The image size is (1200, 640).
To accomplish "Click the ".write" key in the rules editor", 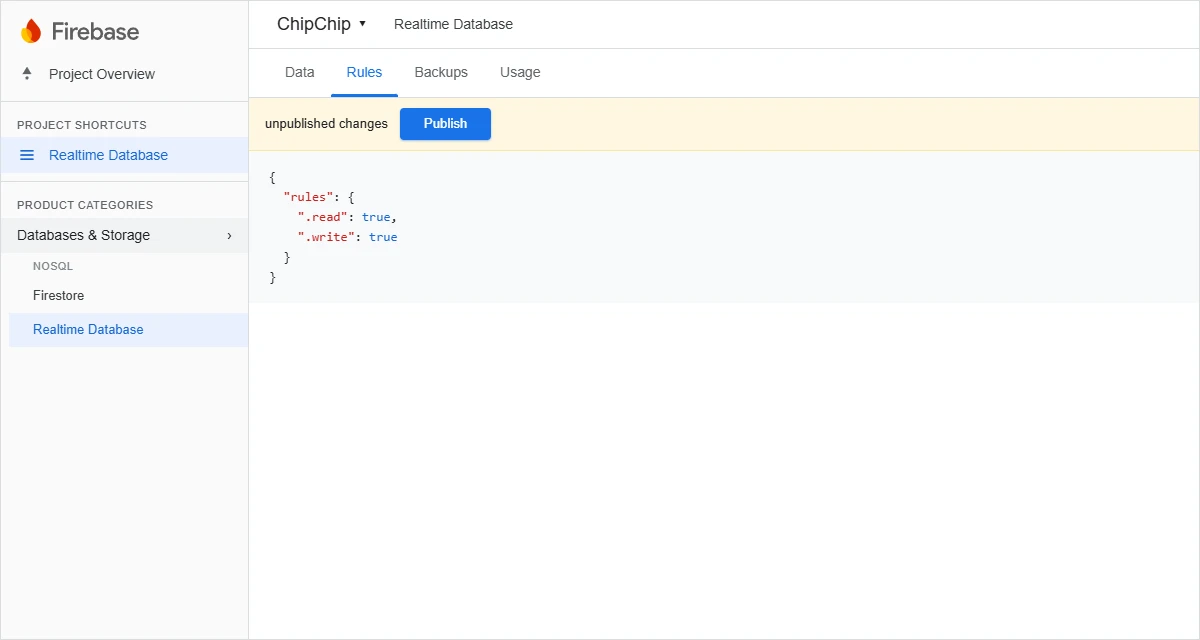I will [x=326, y=237].
